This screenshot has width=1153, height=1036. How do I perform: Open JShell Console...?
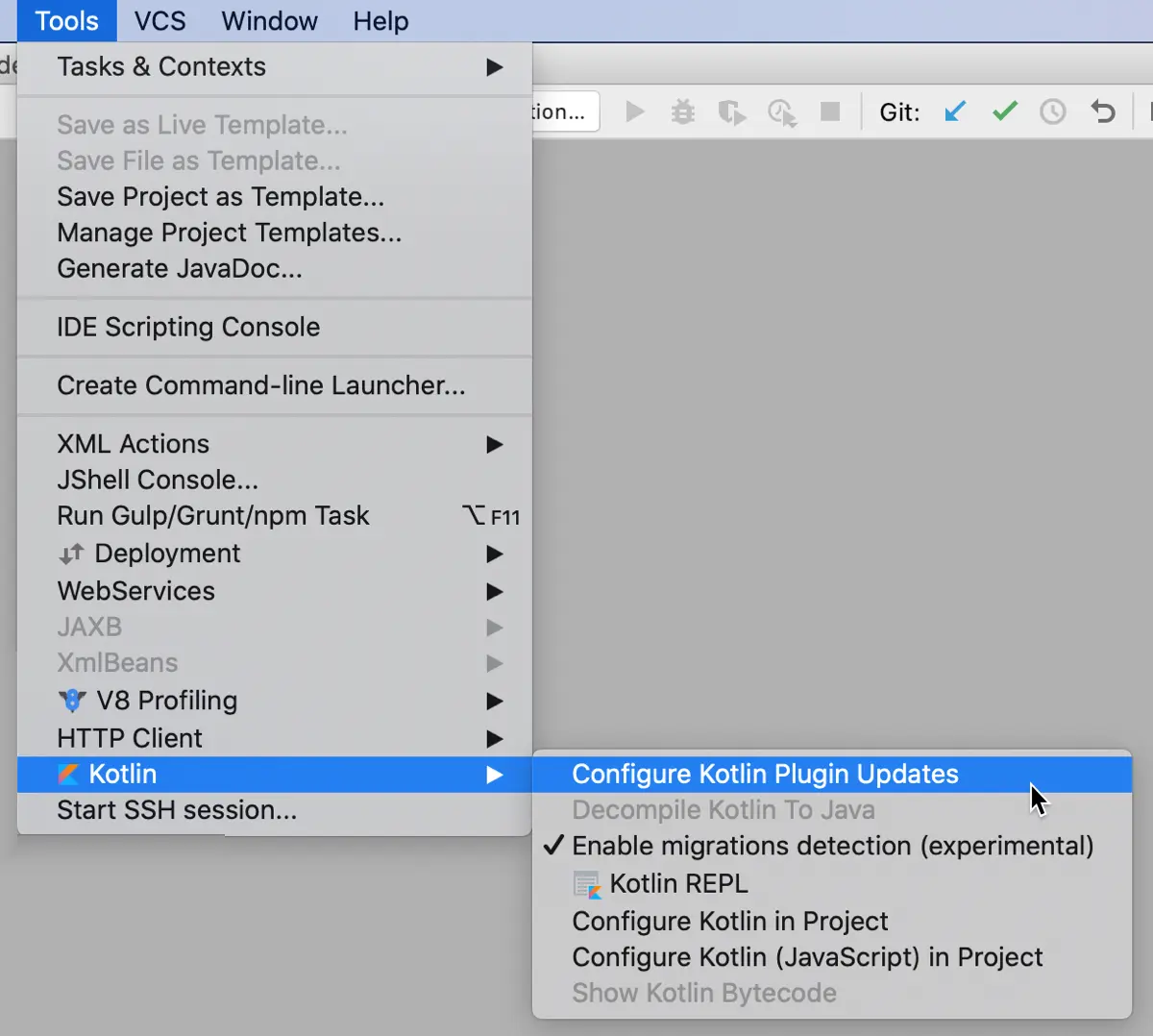[x=275, y=480]
